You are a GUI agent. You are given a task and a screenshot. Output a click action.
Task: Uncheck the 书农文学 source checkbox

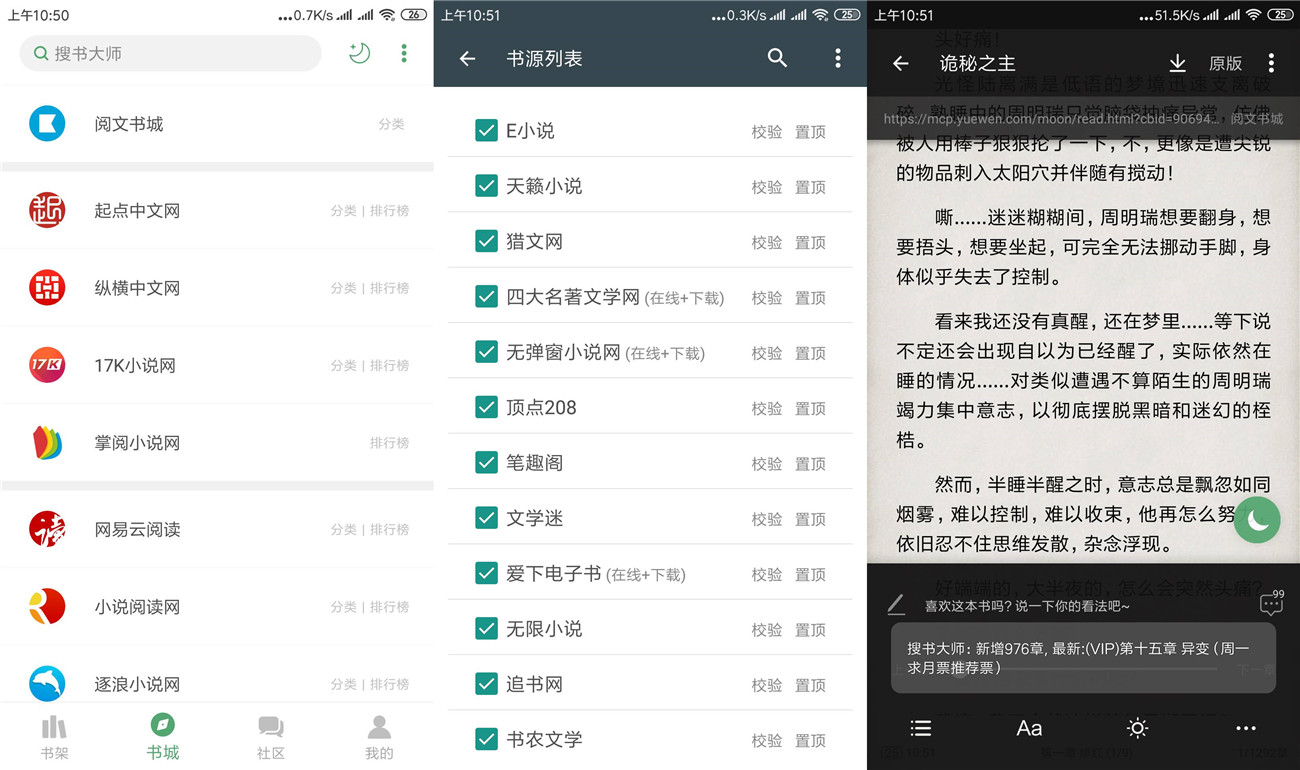click(x=486, y=740)
